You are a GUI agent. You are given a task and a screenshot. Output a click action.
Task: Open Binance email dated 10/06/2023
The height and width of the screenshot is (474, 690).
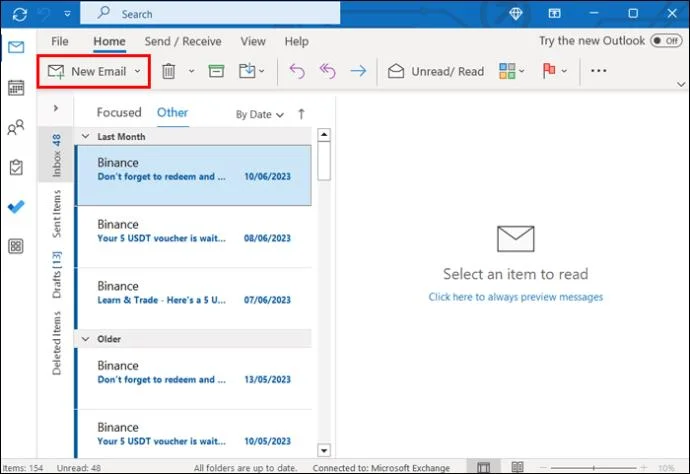click(x=194, y=175)
